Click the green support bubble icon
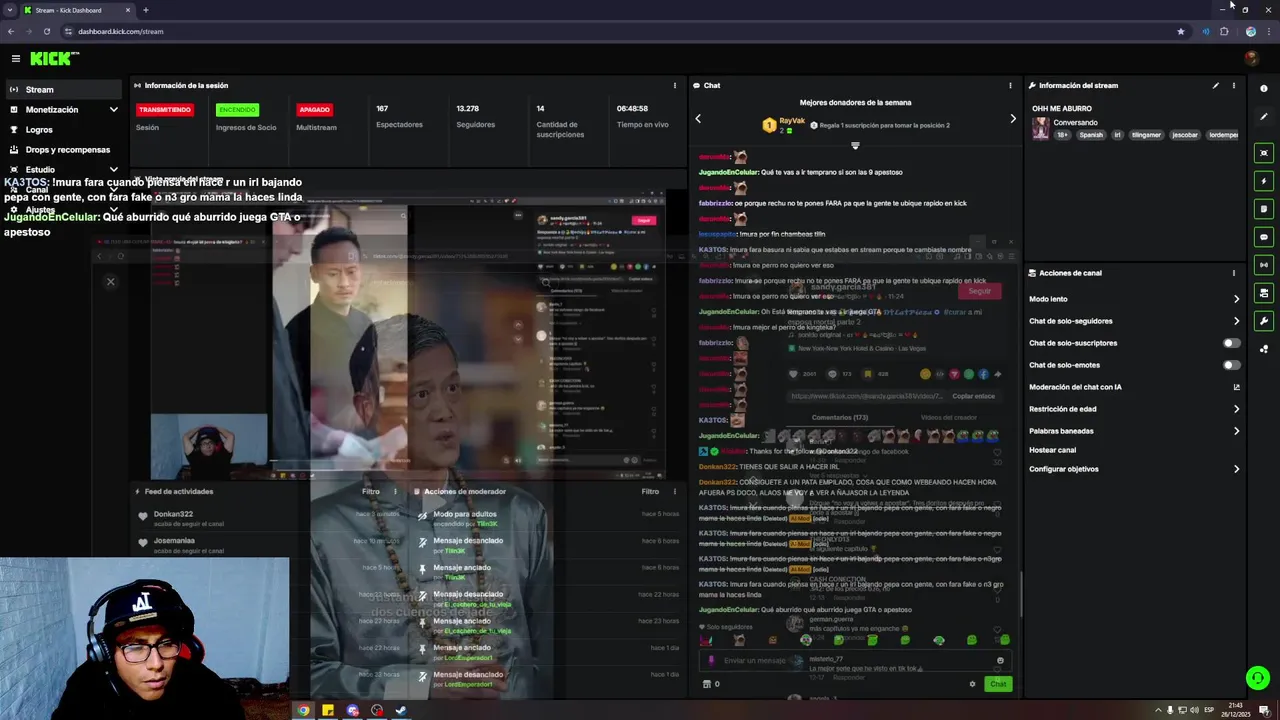This screenshot has height=720, width=1280. pos(1257,678)
